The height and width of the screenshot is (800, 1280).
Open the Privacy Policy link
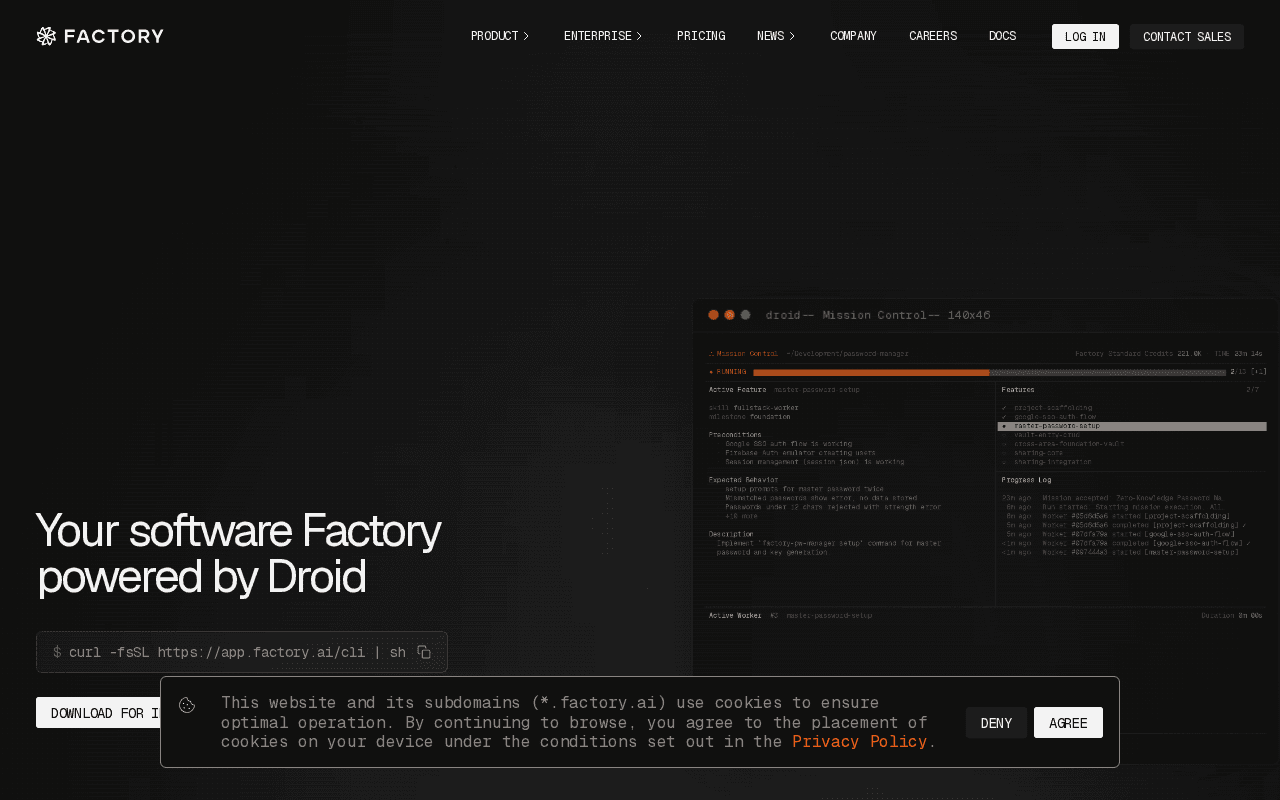pos(860,742)
